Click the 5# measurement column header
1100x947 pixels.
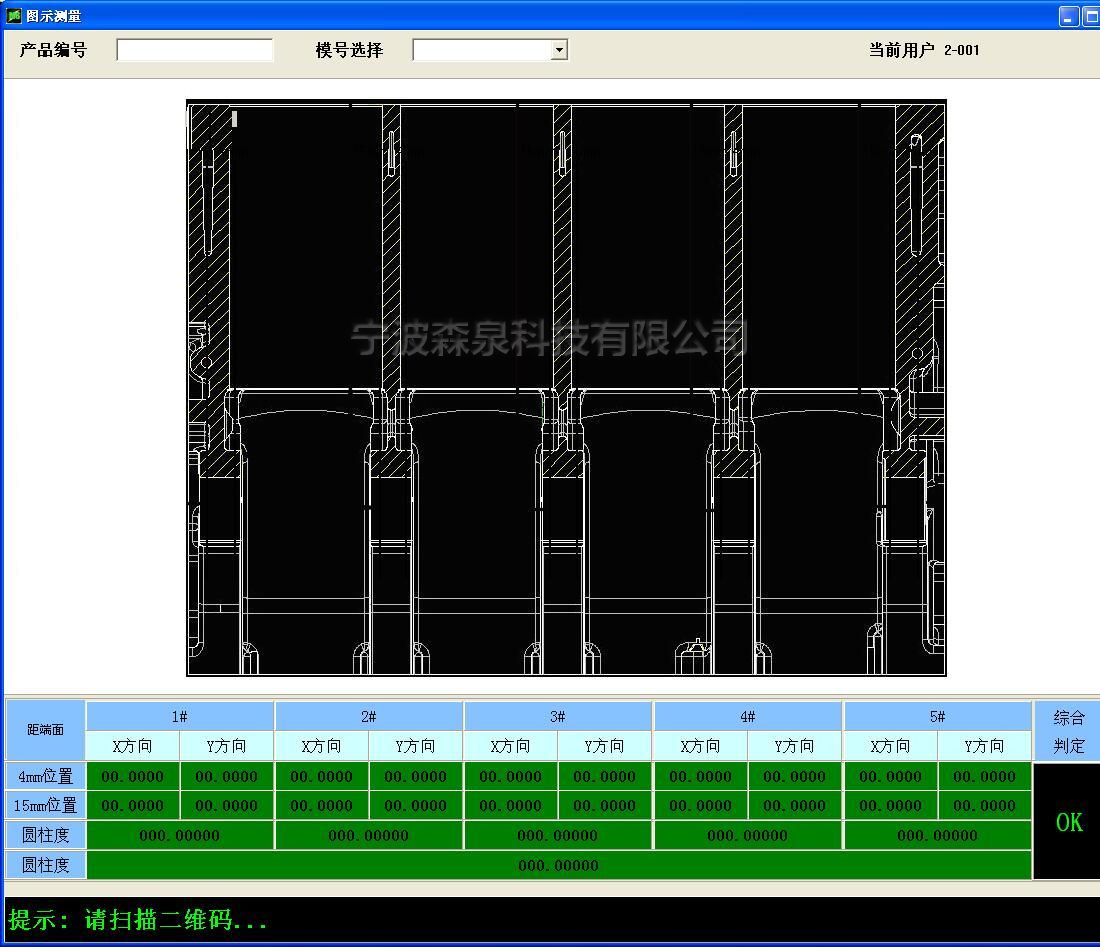[x=937, y=716]
